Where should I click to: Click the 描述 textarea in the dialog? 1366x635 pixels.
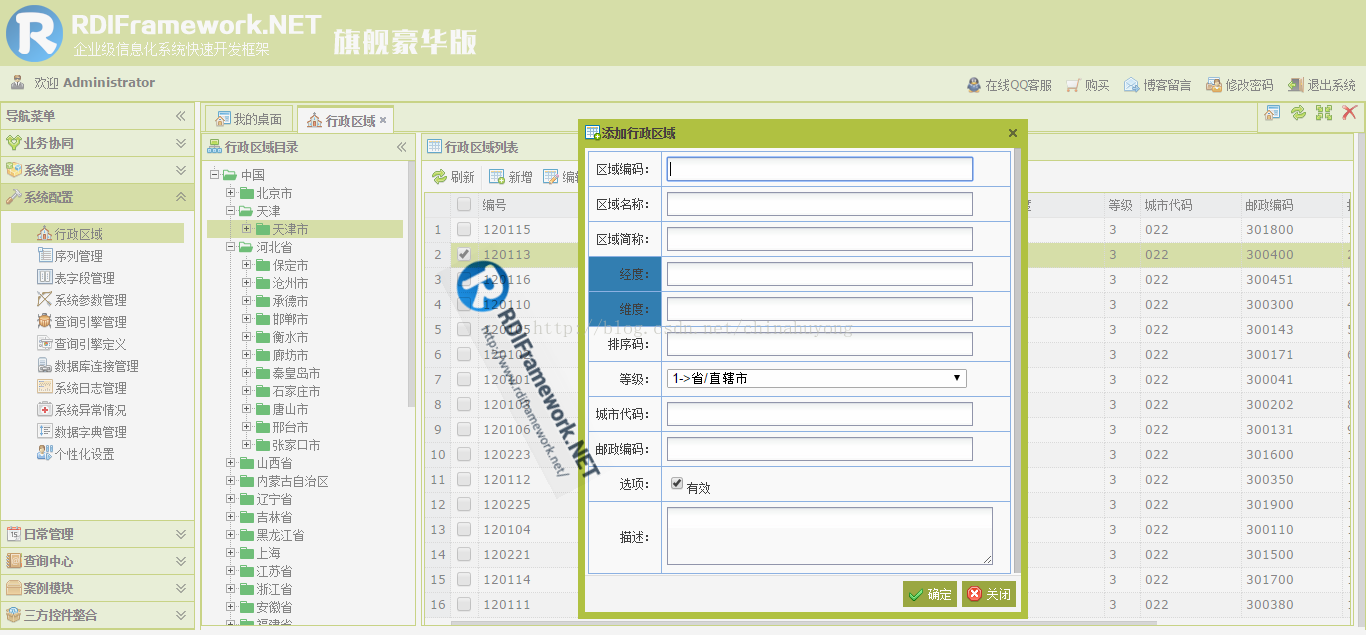830,536
